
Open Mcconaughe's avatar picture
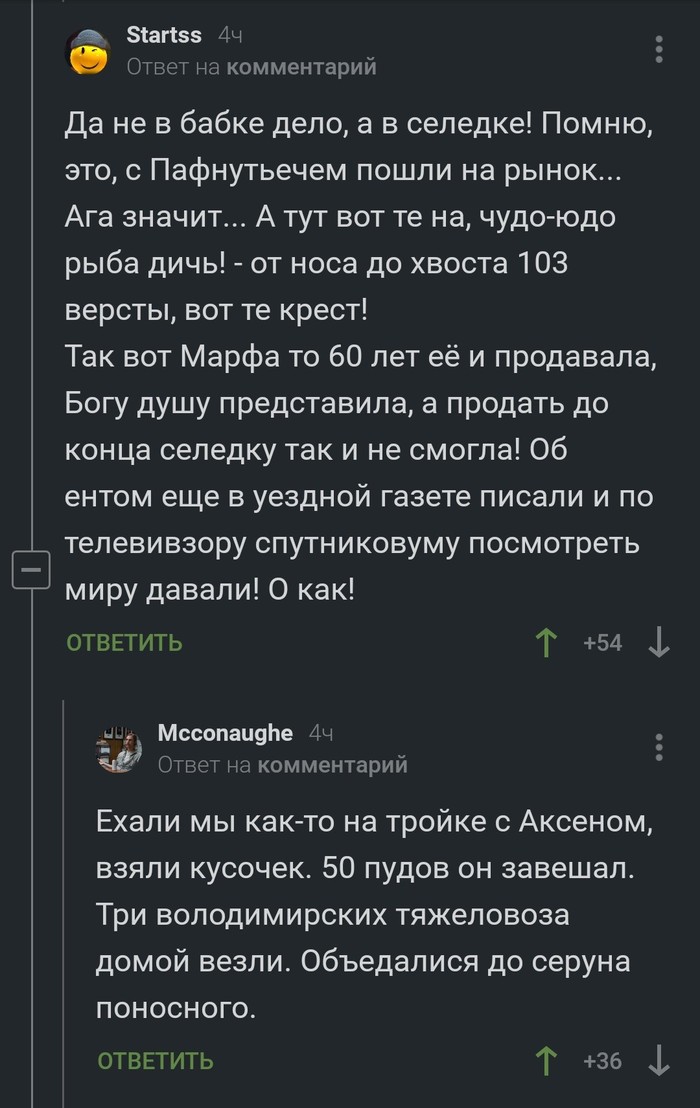(x=119, y=749)
